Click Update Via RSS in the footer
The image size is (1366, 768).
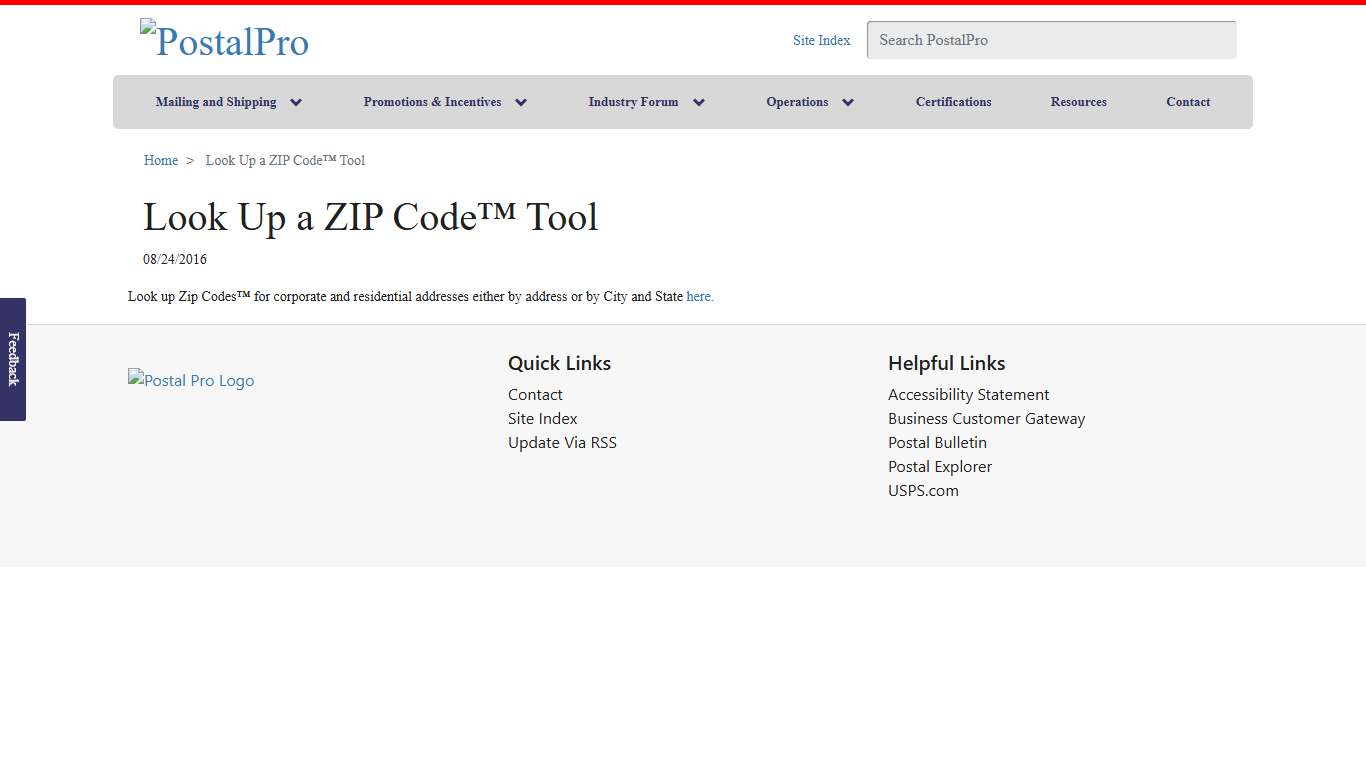click(562, 442)
